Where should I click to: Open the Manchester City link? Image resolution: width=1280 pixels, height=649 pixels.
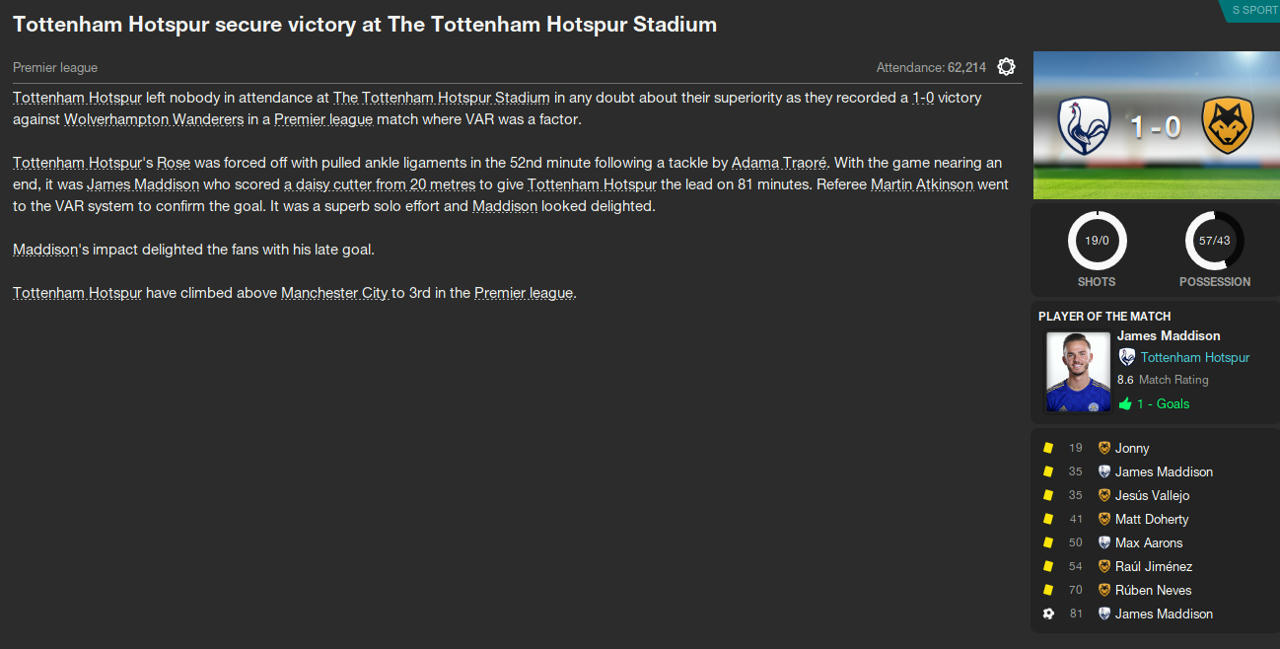pyautogui.click(x=334, y=293)
